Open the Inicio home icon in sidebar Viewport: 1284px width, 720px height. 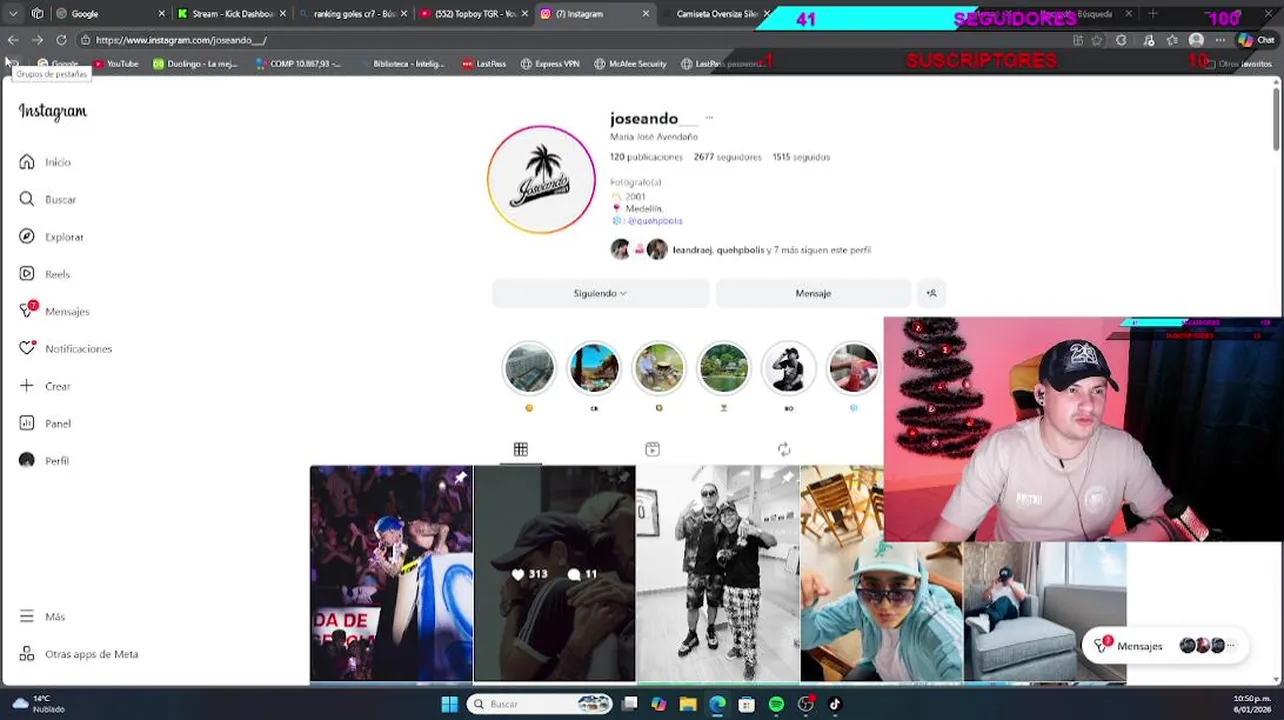27,162
